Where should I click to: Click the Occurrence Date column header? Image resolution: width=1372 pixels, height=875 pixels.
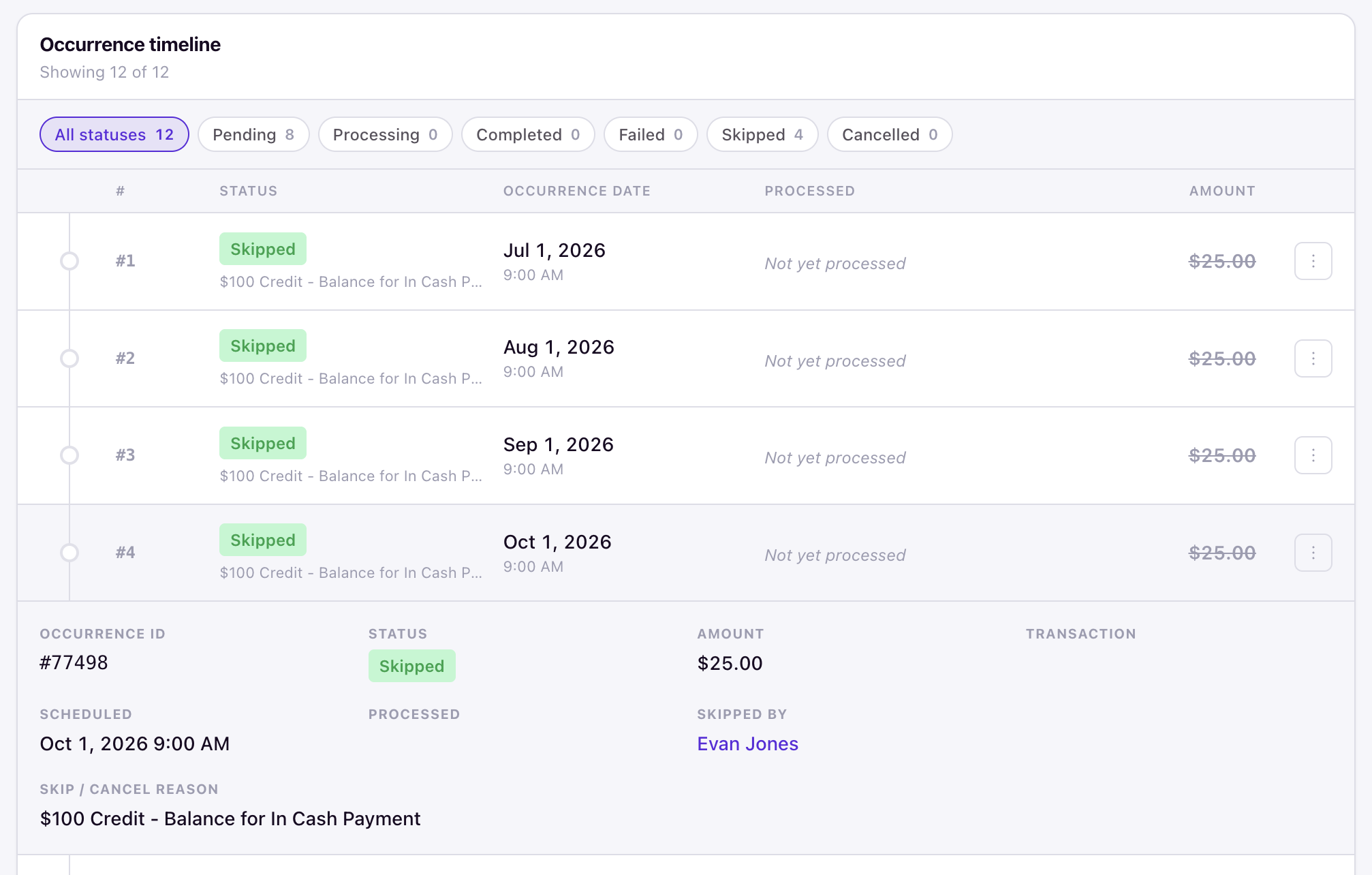point(577,191)
